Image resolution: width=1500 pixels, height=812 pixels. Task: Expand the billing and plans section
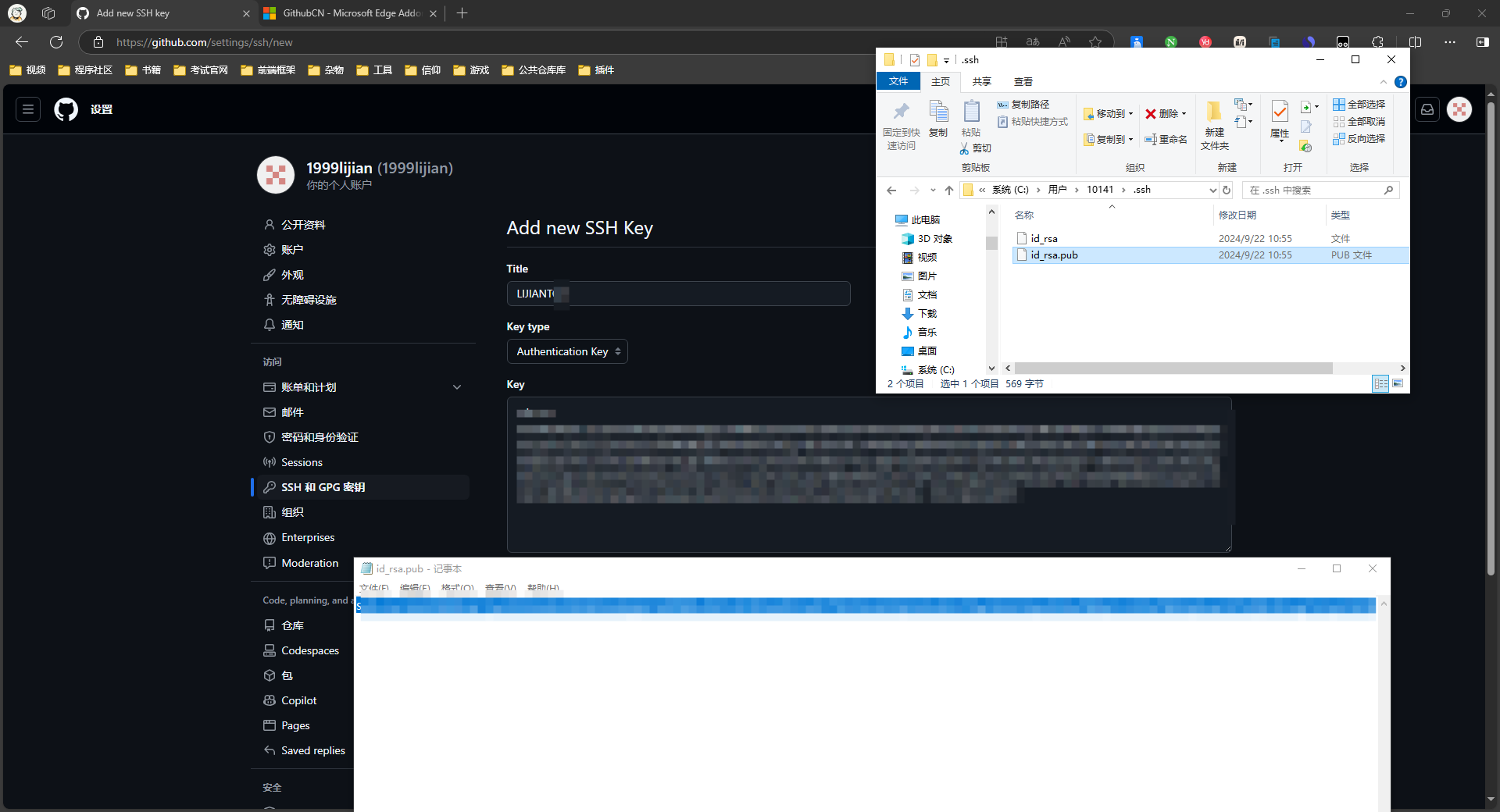[x=457, y=387]
